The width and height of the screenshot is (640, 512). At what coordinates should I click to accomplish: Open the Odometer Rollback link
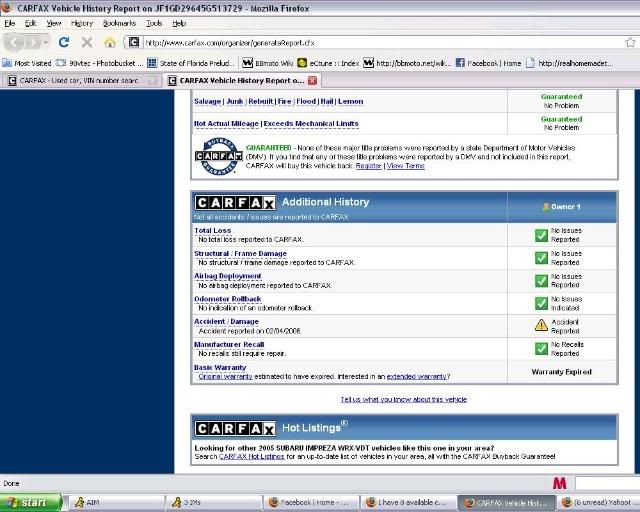(228, 299)
